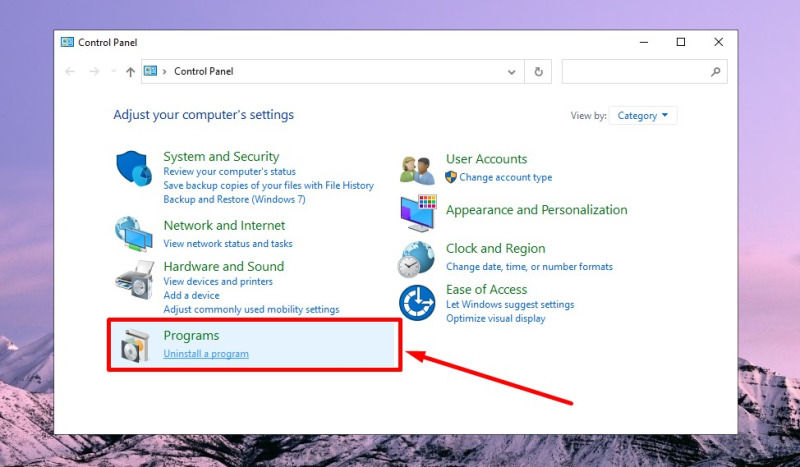
Task: Click the Uninstall a program link
Action: 206,354
